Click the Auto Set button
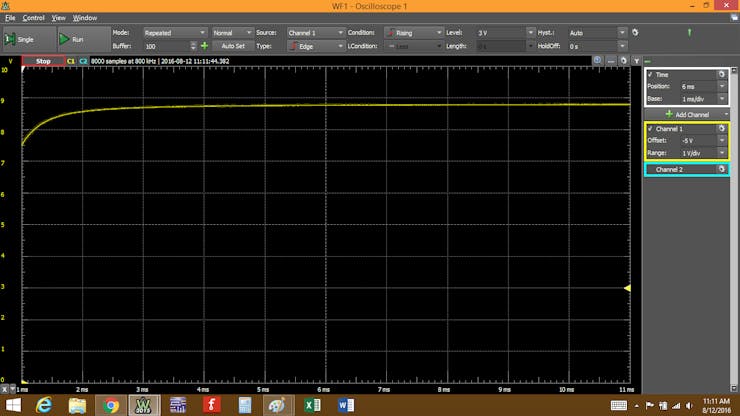 pyautogui.click(x=233, y=46)
